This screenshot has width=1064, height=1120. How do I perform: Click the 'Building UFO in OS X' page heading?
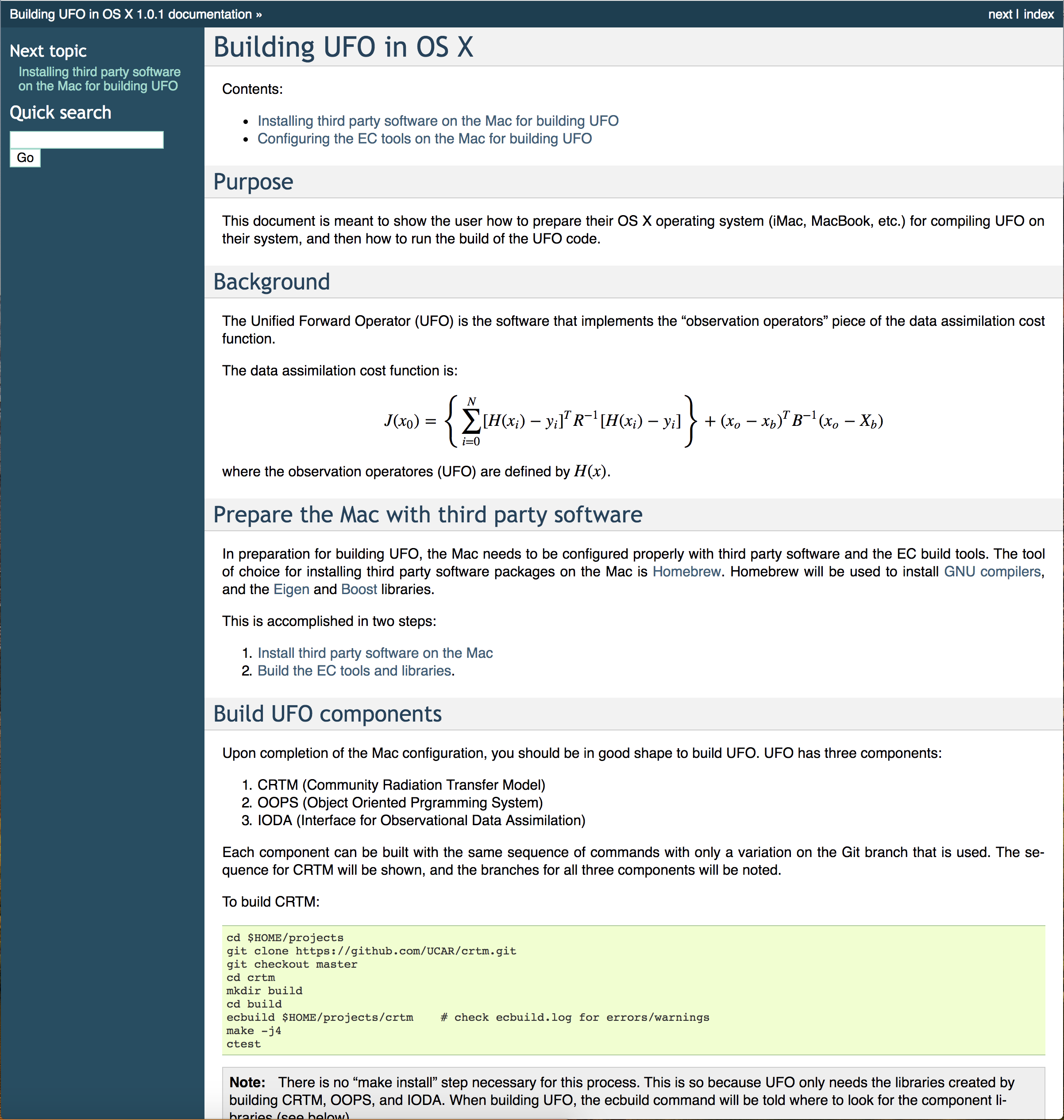pos(343,47)
